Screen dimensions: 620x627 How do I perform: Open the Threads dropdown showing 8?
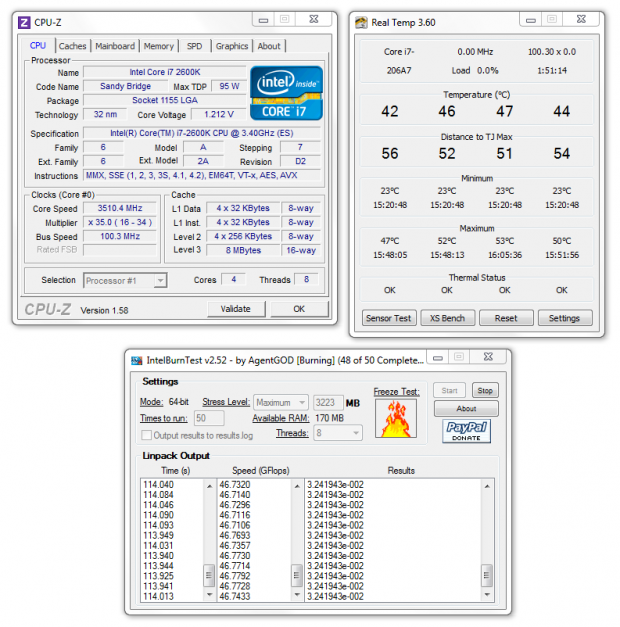coord(338,433)
